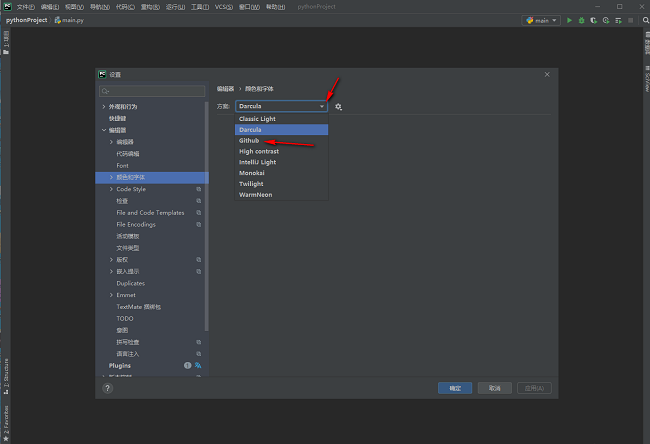Open the profiler run icon
Image resolution: width=650 pixels, height=444 pixels.
606,20
